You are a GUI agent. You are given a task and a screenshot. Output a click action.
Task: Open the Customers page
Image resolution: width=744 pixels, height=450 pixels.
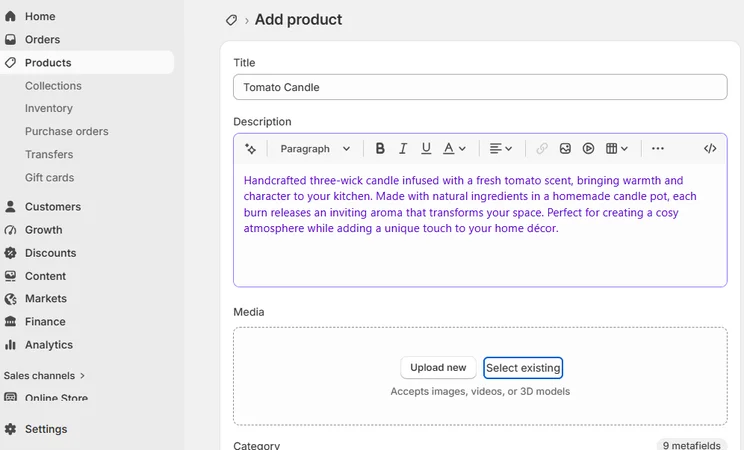click(53, 206)
